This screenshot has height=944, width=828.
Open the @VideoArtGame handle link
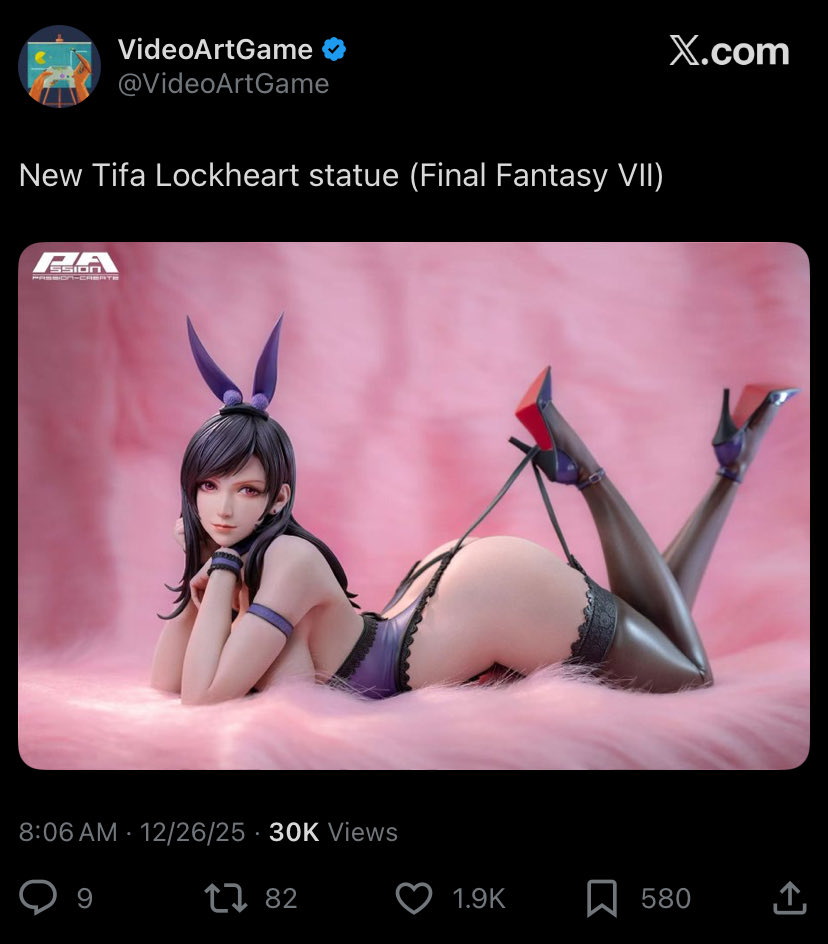(x=223, y=84)
